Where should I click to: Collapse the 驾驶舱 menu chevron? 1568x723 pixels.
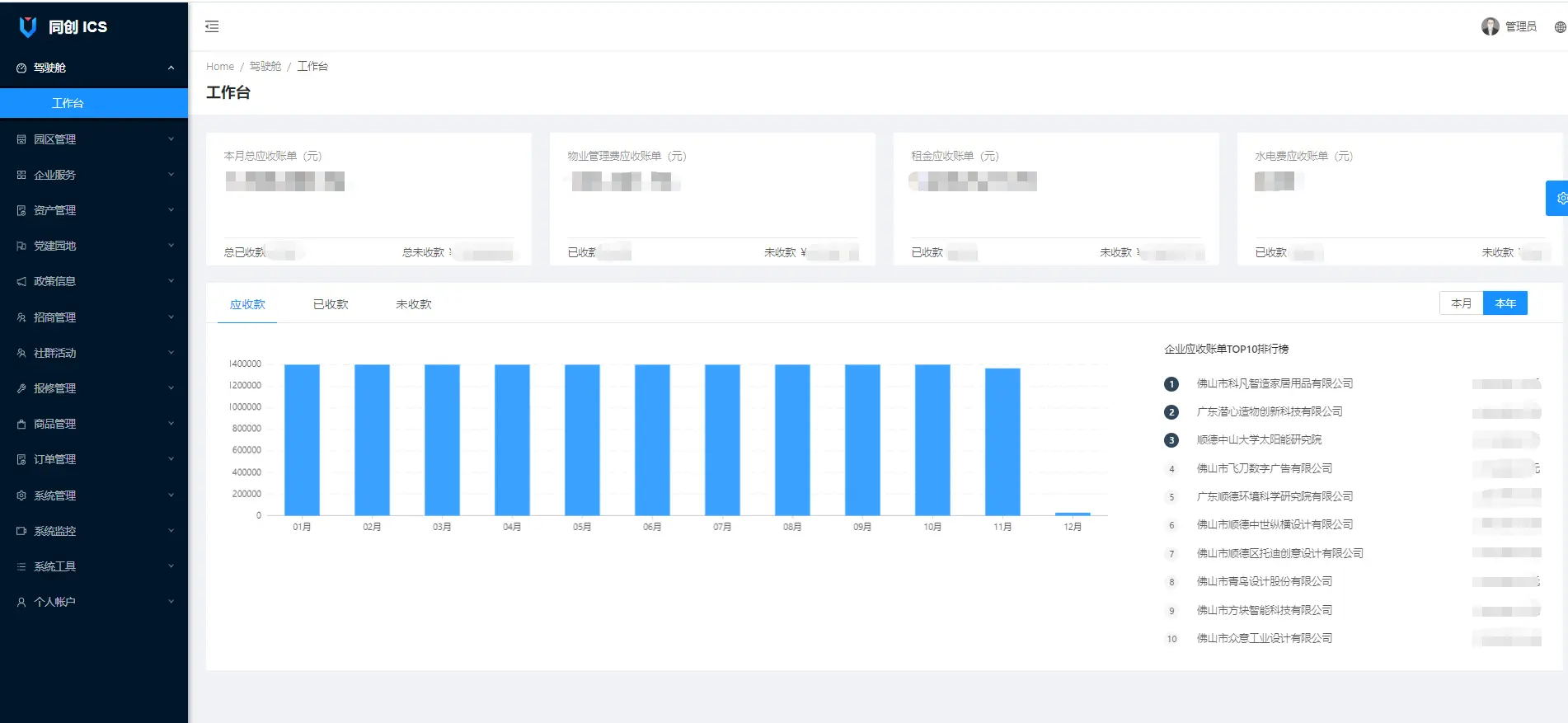pyautogui.click(x=171, y=68)
